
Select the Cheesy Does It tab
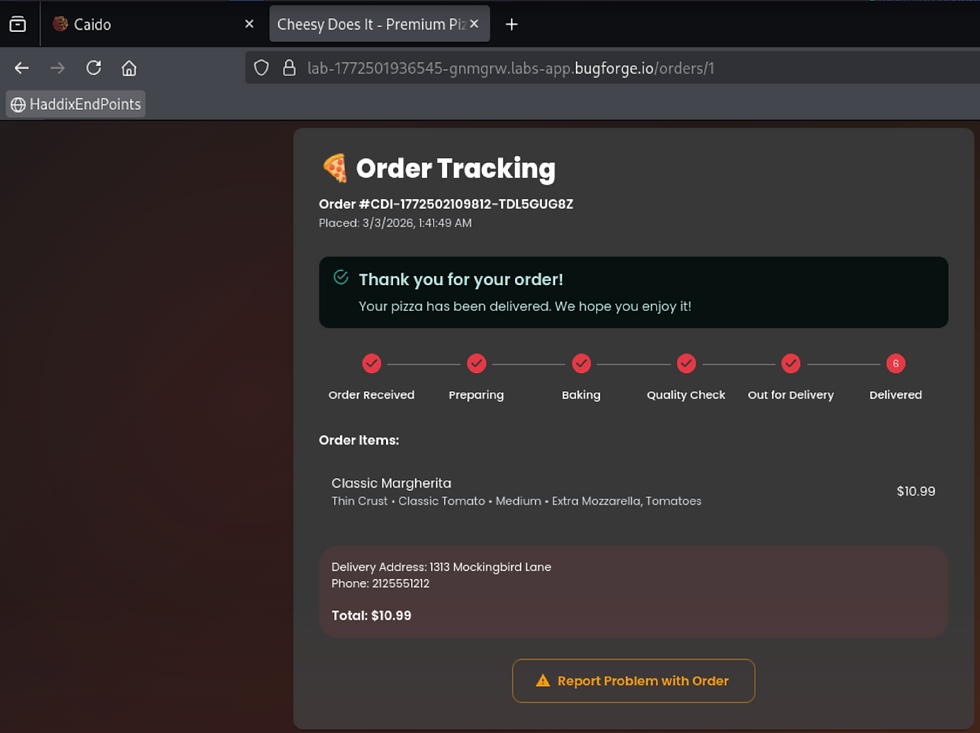pyautogui.click(x=370, y=24)
